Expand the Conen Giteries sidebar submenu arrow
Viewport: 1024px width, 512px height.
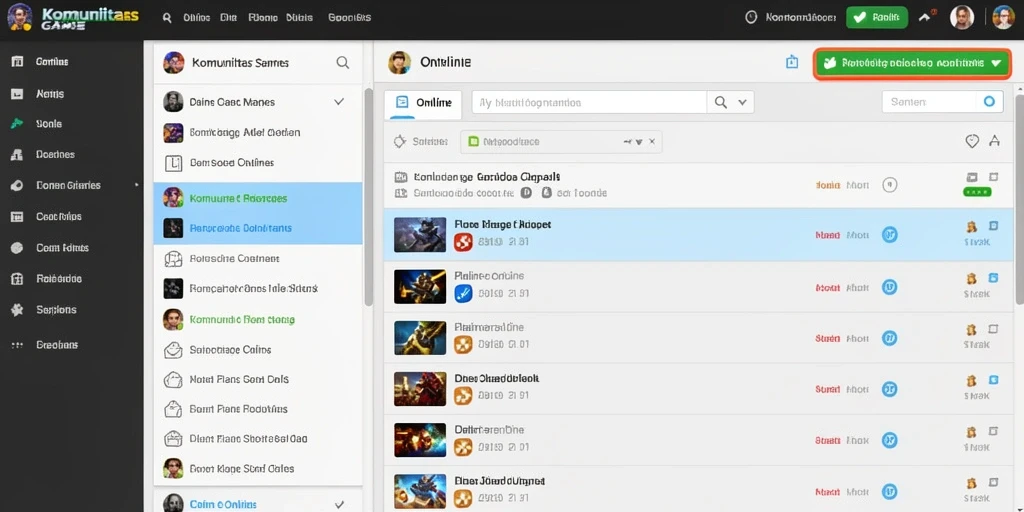(x=136, y=185)
